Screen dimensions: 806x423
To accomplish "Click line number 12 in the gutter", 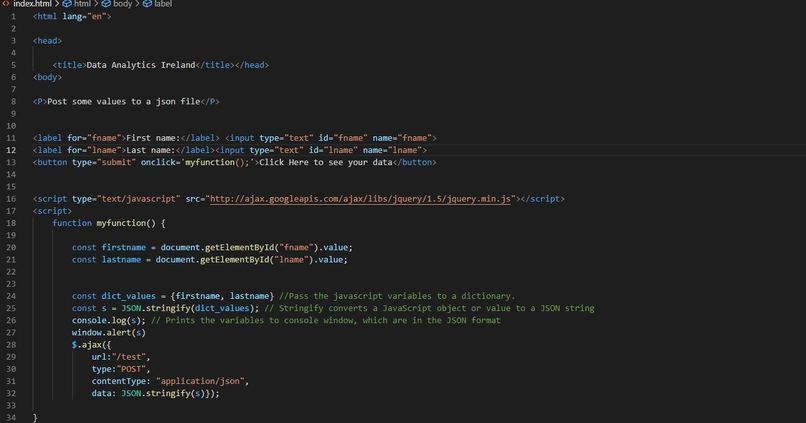I will coord(11,150).
